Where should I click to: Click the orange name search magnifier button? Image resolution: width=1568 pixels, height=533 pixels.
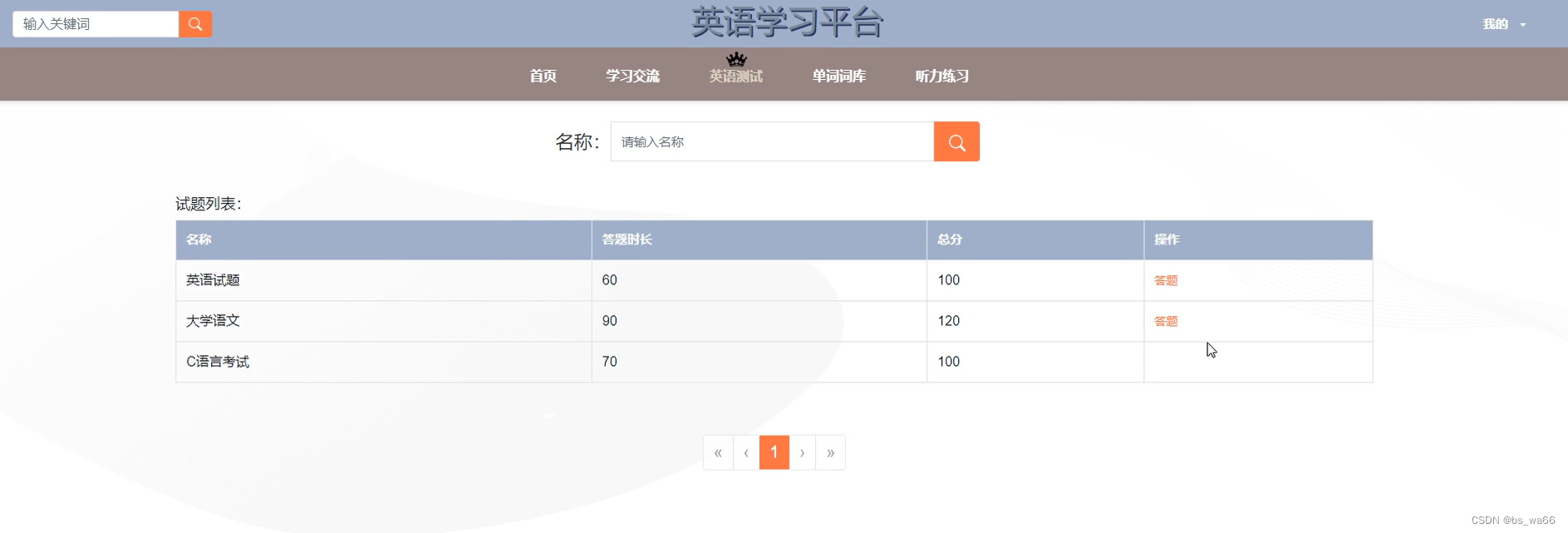(956, 141)
